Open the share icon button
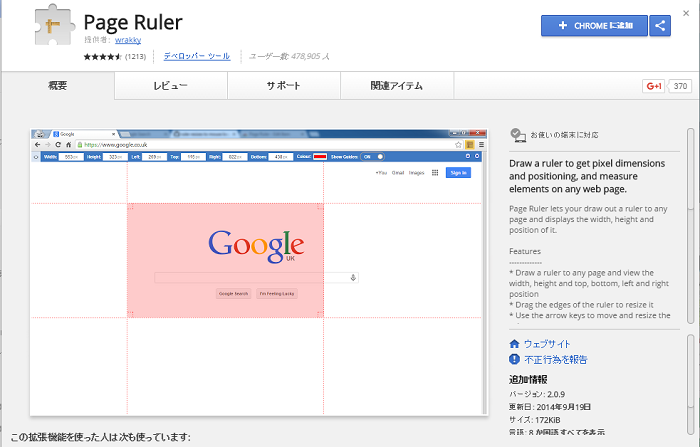The image size is (700, 447). click(x=660, y=26)
